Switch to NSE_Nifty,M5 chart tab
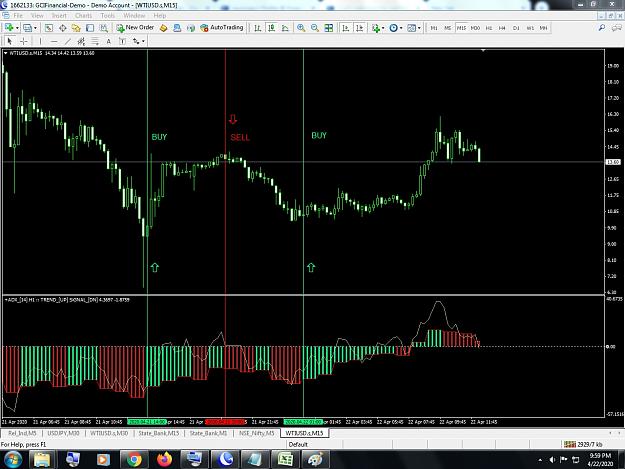 tap(257, 433)
